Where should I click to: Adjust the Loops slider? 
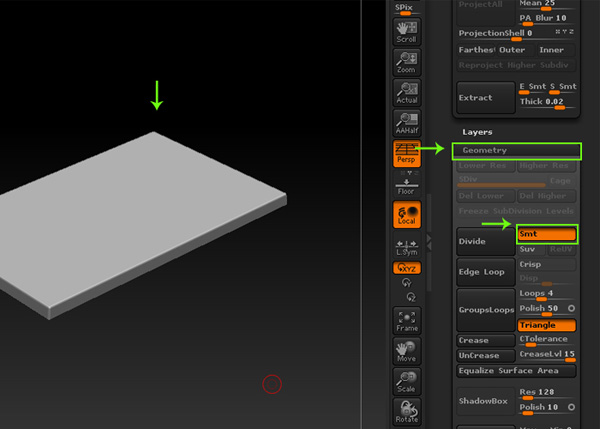[546, 295]
